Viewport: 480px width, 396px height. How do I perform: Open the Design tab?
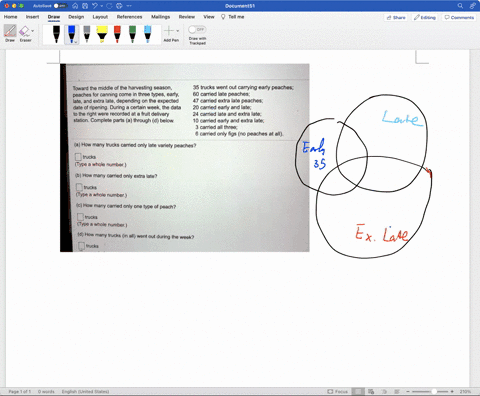(76, 17)
